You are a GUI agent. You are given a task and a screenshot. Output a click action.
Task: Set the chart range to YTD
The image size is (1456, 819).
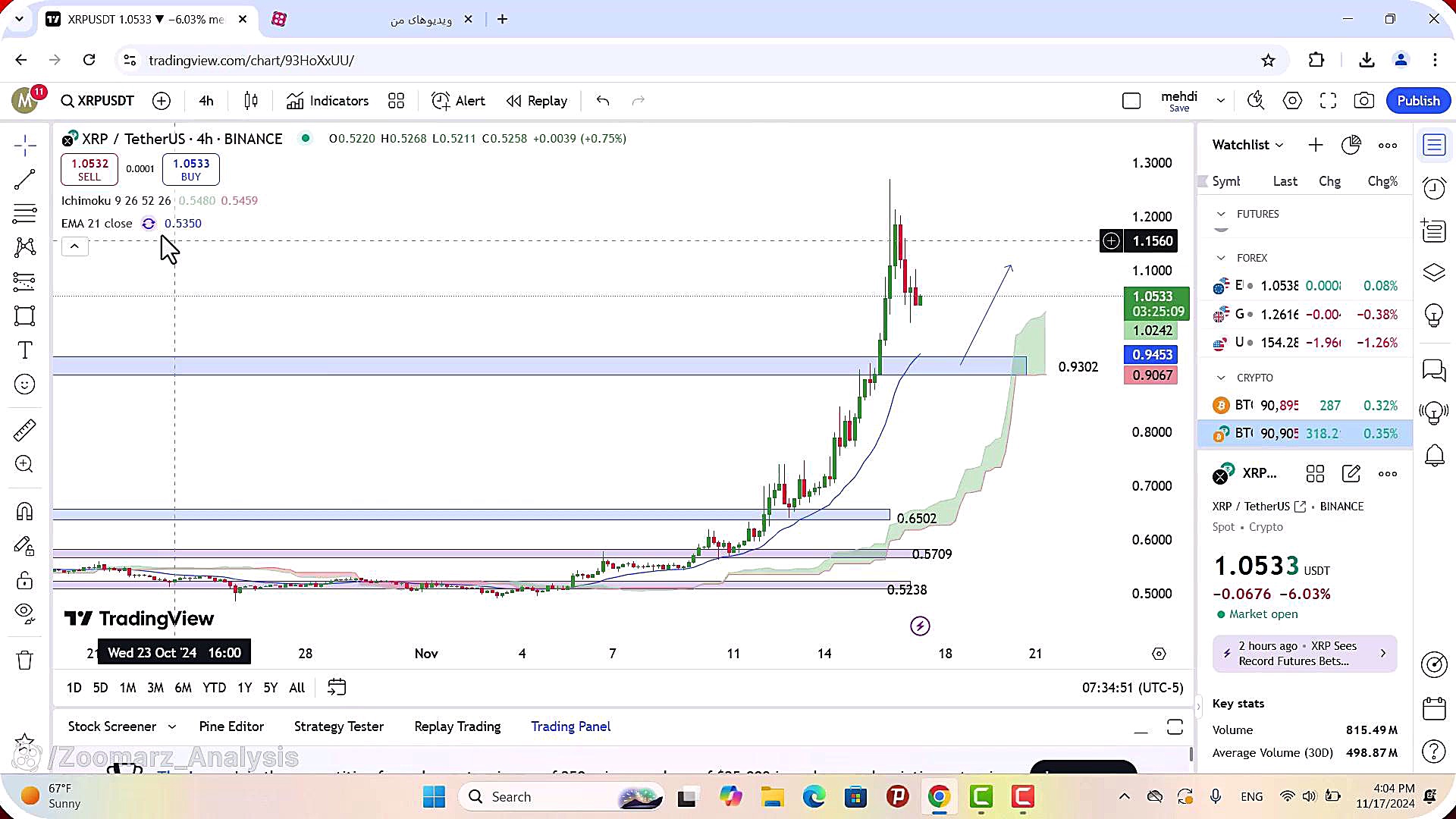(214, 688)
